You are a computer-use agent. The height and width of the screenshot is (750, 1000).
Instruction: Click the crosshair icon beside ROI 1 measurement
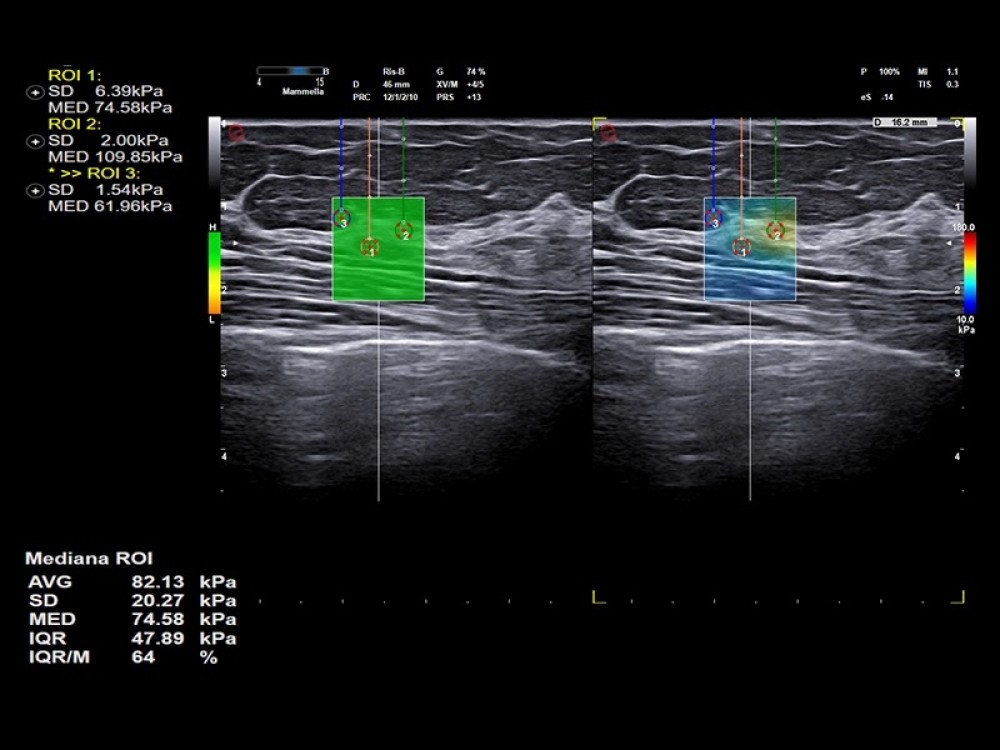37,91
